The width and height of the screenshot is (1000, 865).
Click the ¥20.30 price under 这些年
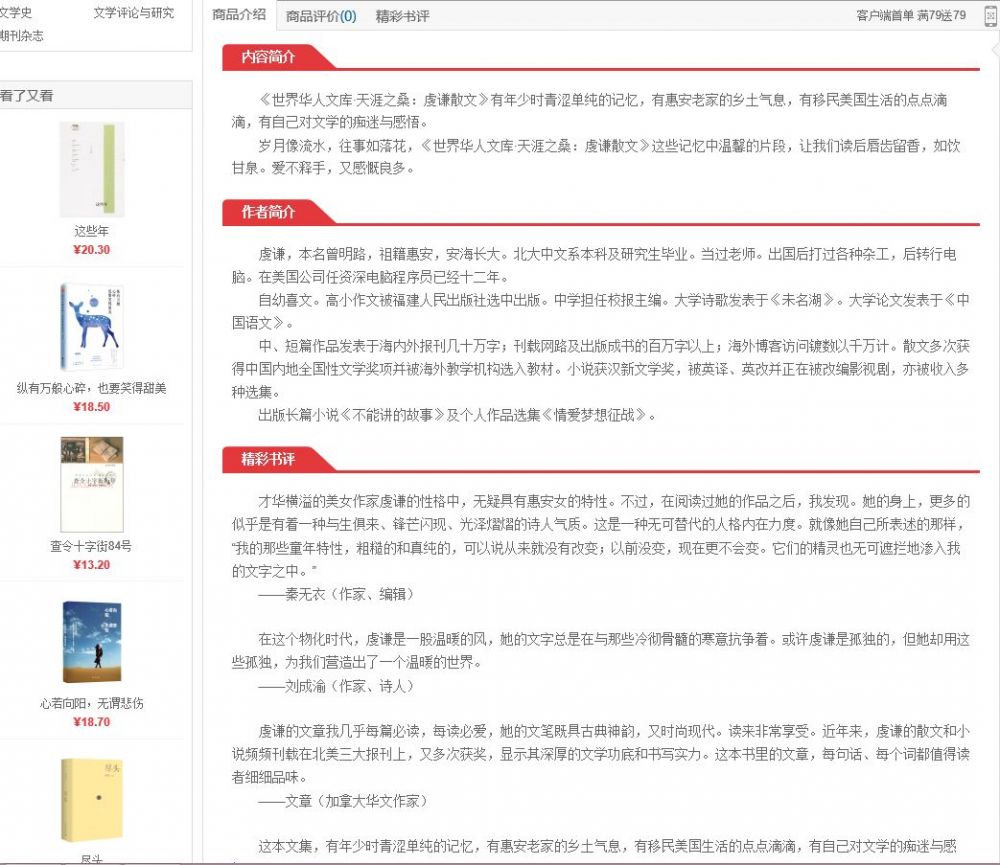point(91,250)
